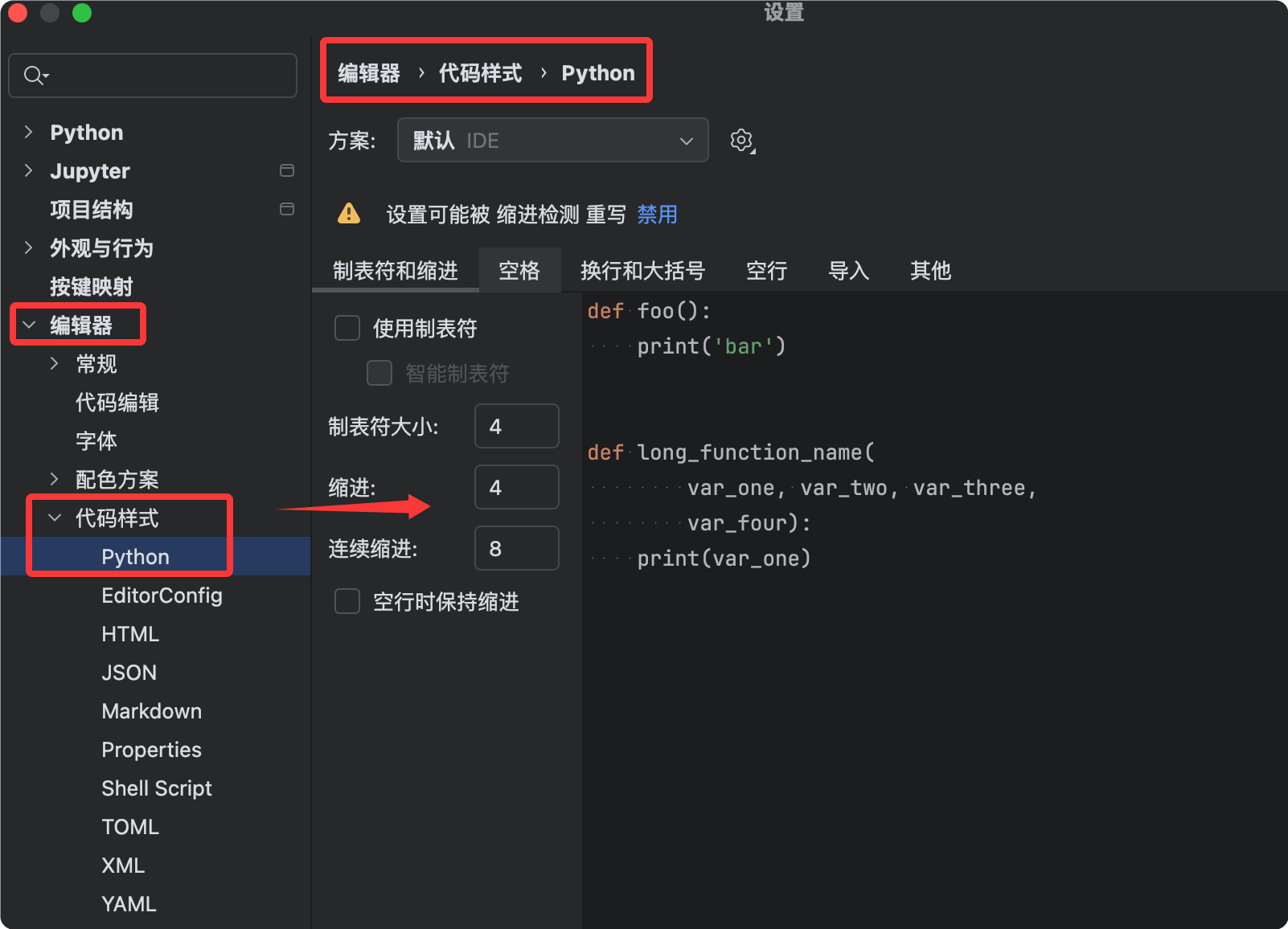The image size is (1288, 929).
Task: Open the 导入 tab
Action: (x=849, y=271)
